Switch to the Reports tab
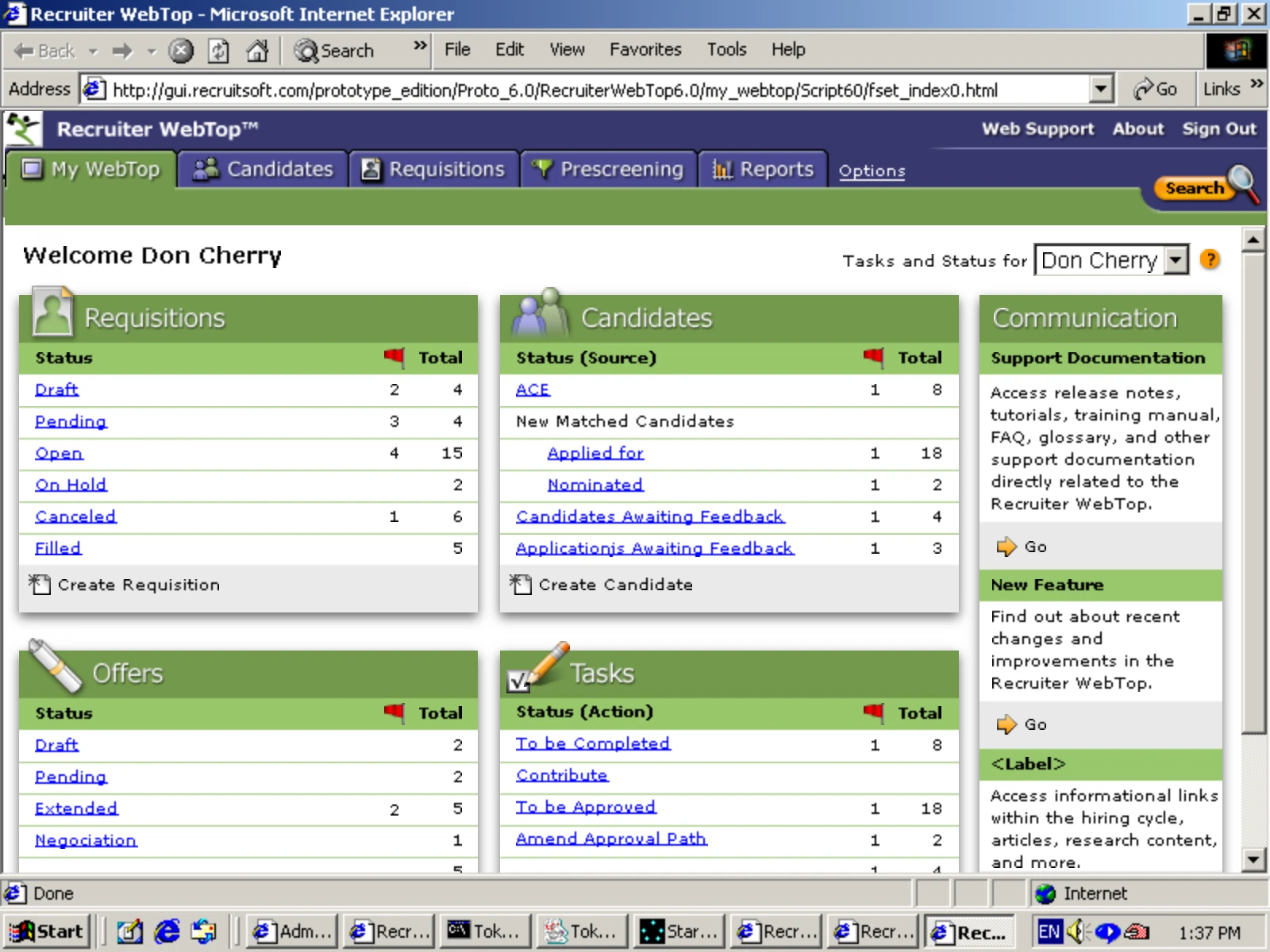Image resolution: width=1270 pixels, height=952 pixels. [x=763, y=169]
